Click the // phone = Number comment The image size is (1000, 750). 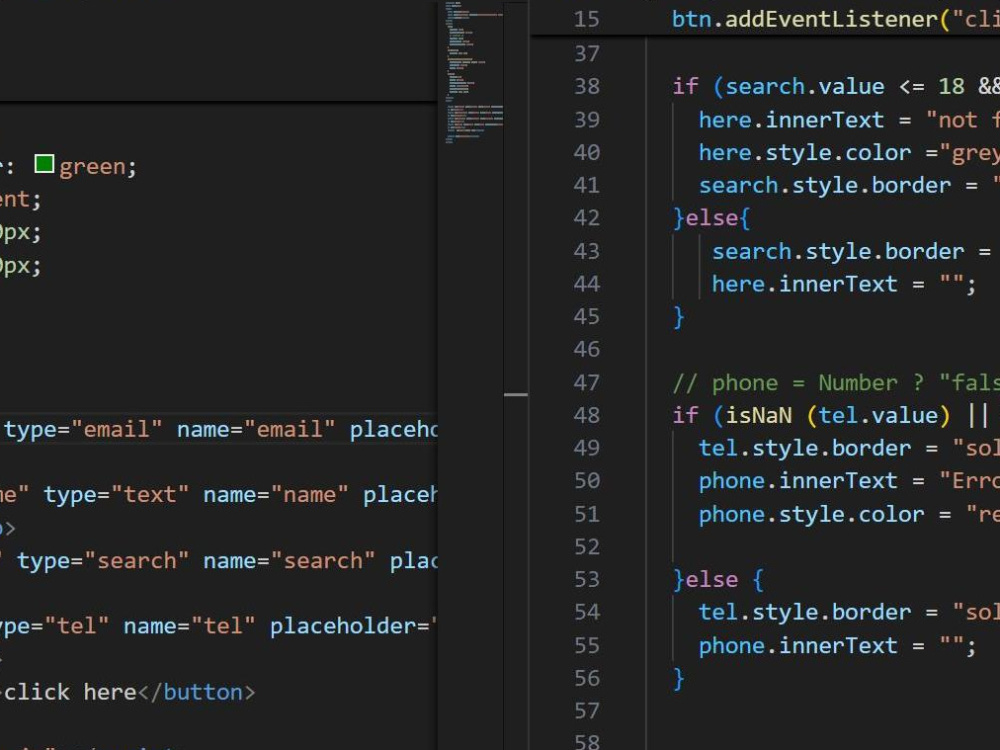836,383
